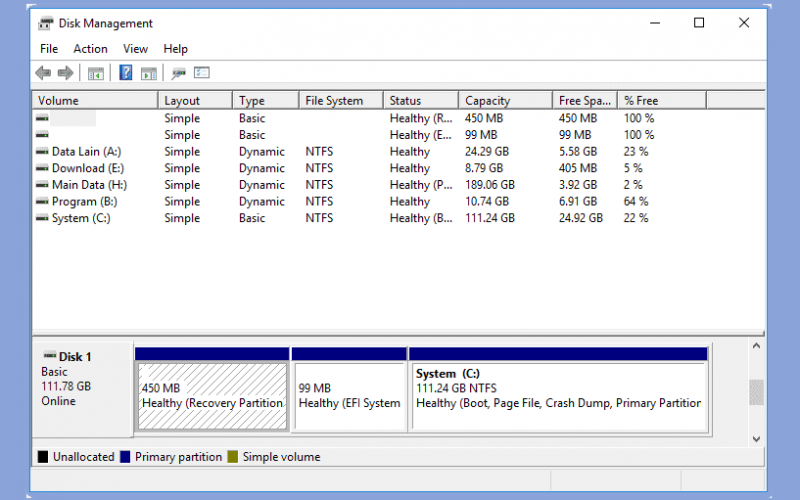Screen dimensions: 800x500
Task: Sort by the Volume column header
Action: [95, 101]
